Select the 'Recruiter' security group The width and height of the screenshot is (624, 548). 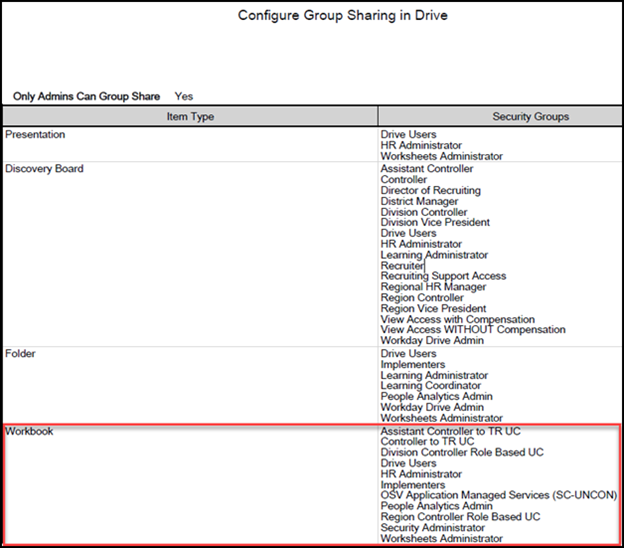[402, 265]
